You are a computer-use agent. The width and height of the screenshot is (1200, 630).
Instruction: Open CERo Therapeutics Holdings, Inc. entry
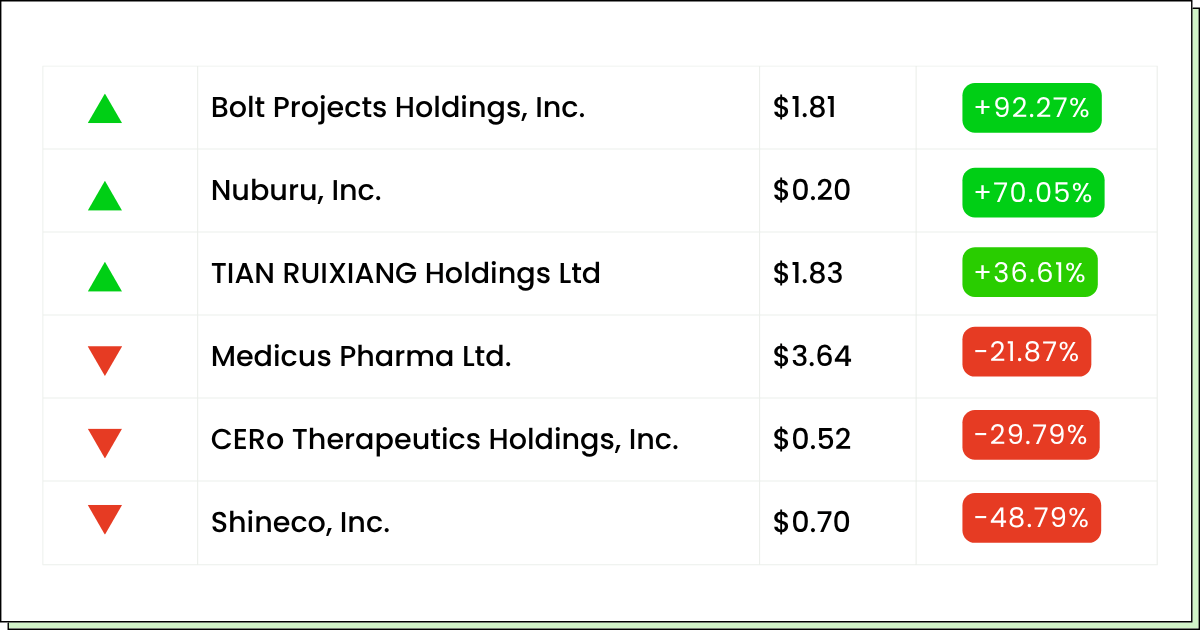coord(445,439)
